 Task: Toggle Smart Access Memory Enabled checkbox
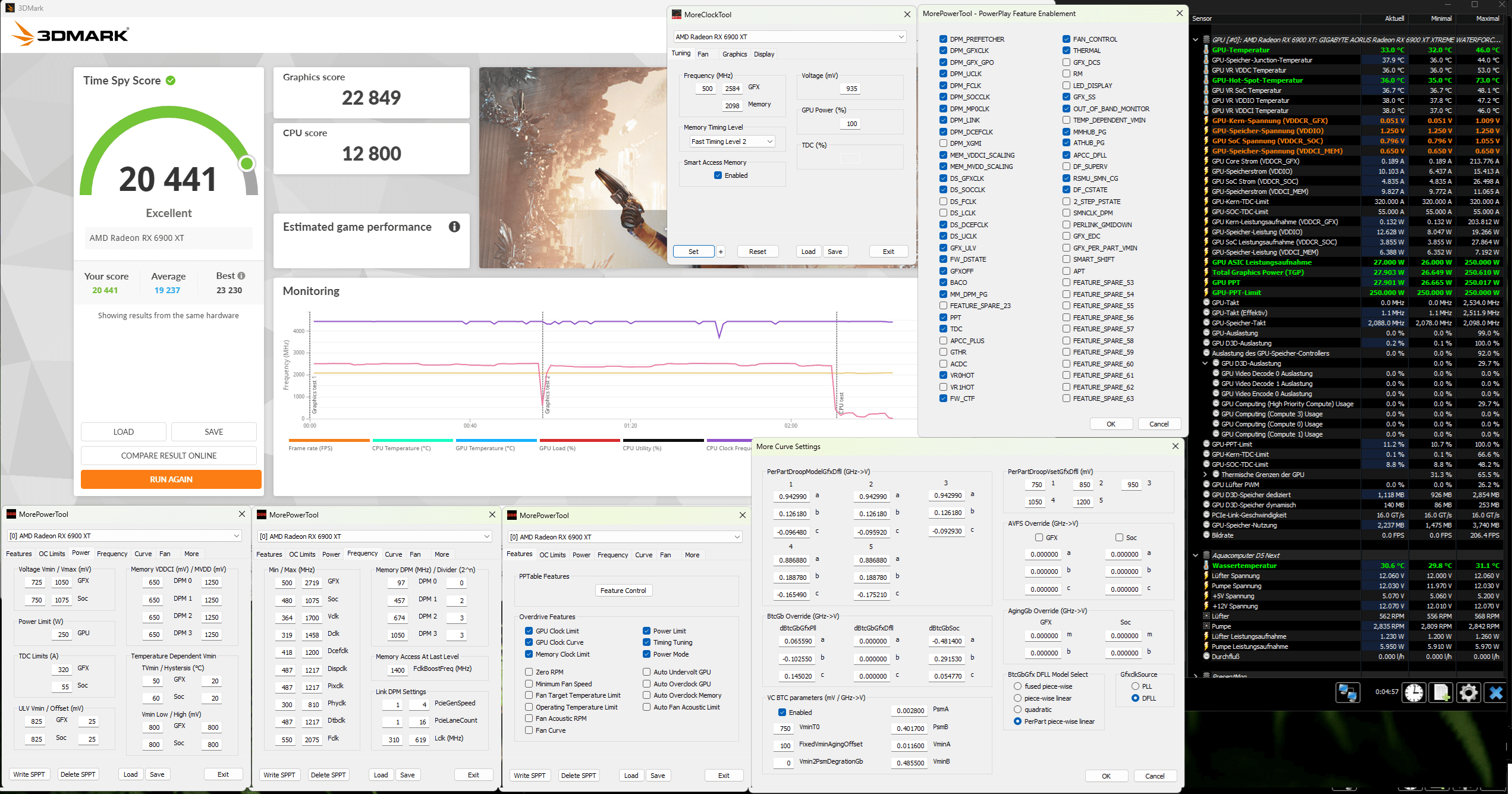tap(718, 175)
